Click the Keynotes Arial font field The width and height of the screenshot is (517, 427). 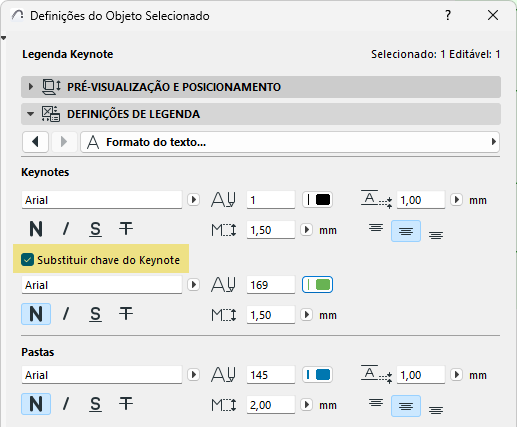[102, 200]
